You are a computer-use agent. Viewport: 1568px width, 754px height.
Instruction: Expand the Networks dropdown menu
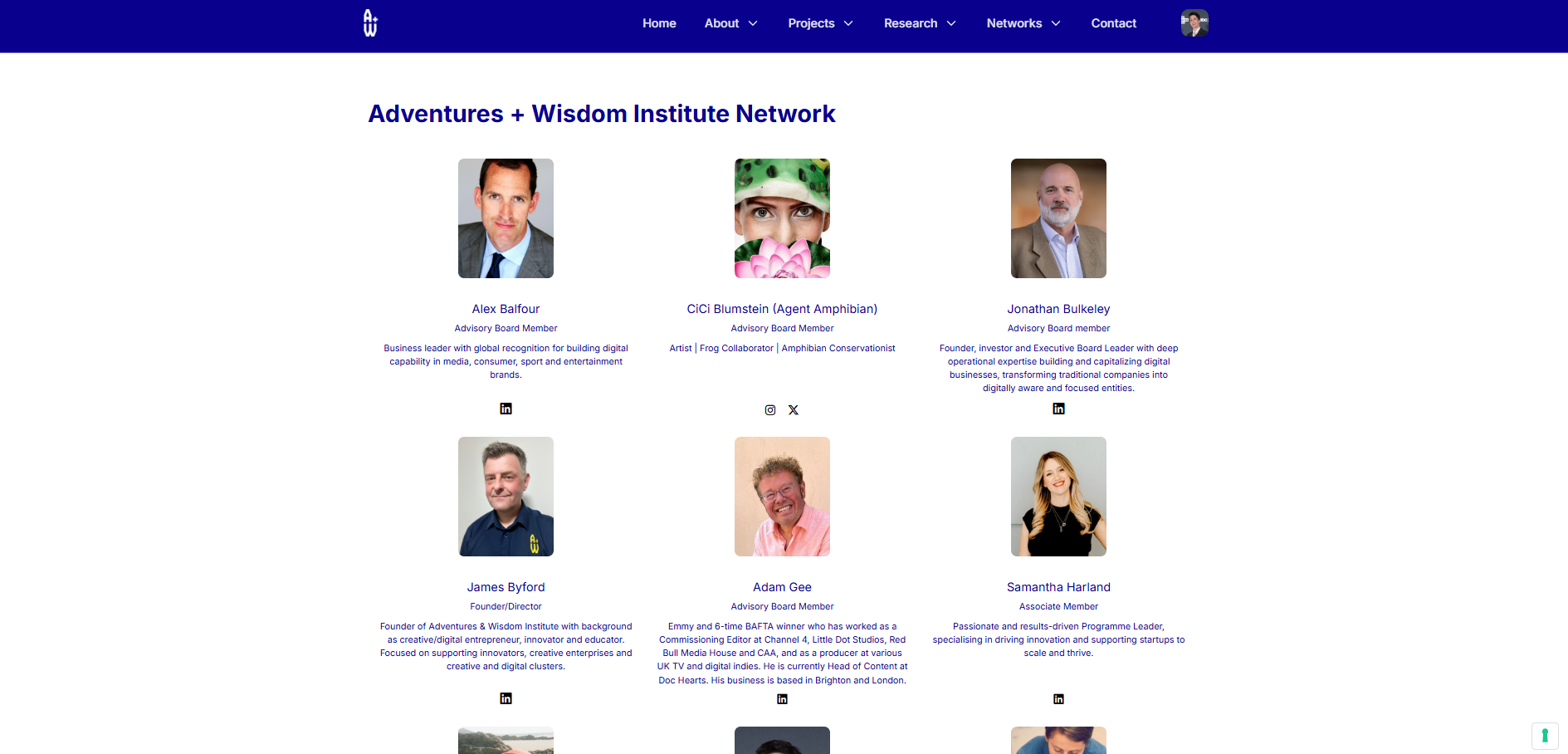[1023, 23]
